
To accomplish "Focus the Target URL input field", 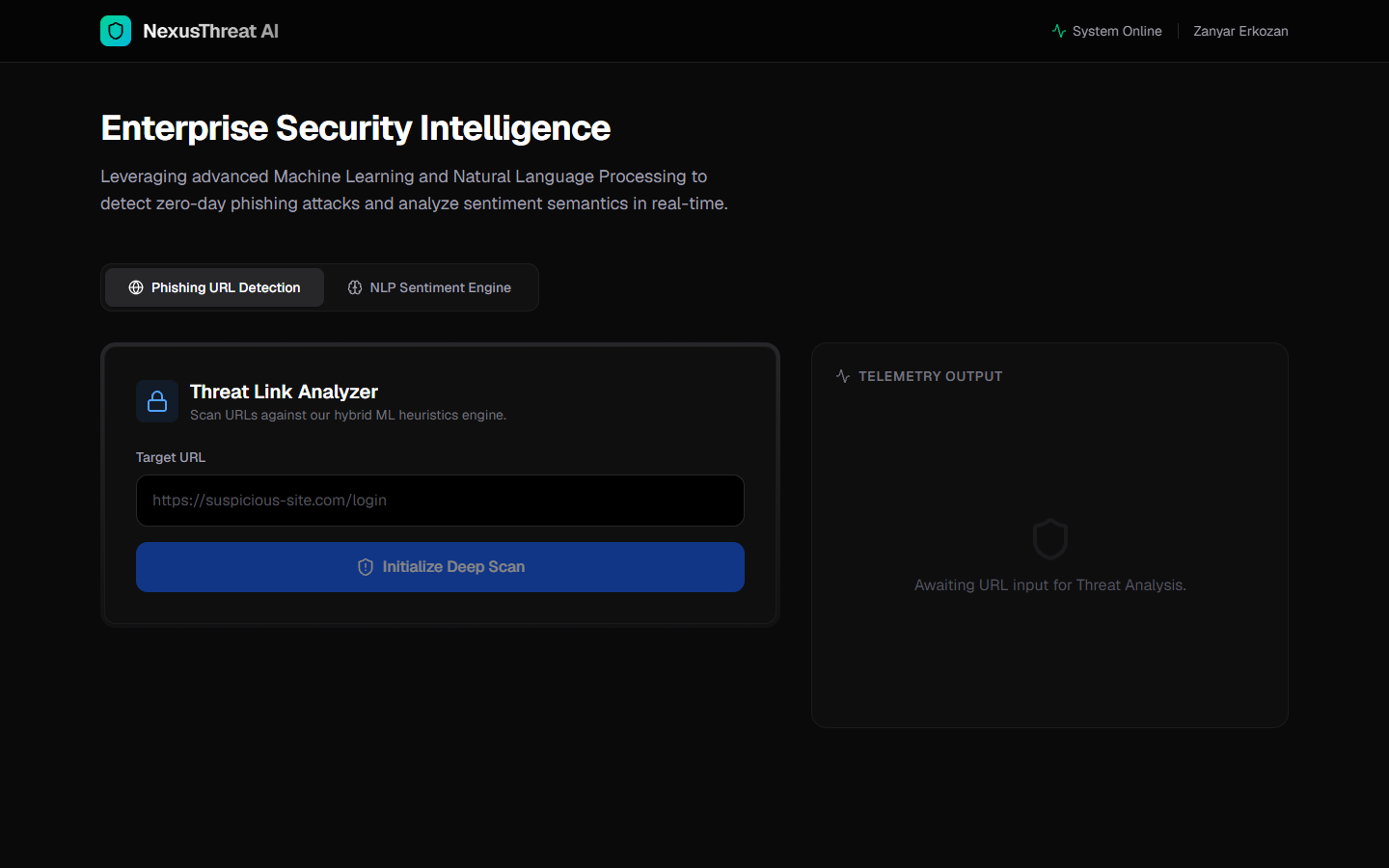I will (x=440, y=501).
